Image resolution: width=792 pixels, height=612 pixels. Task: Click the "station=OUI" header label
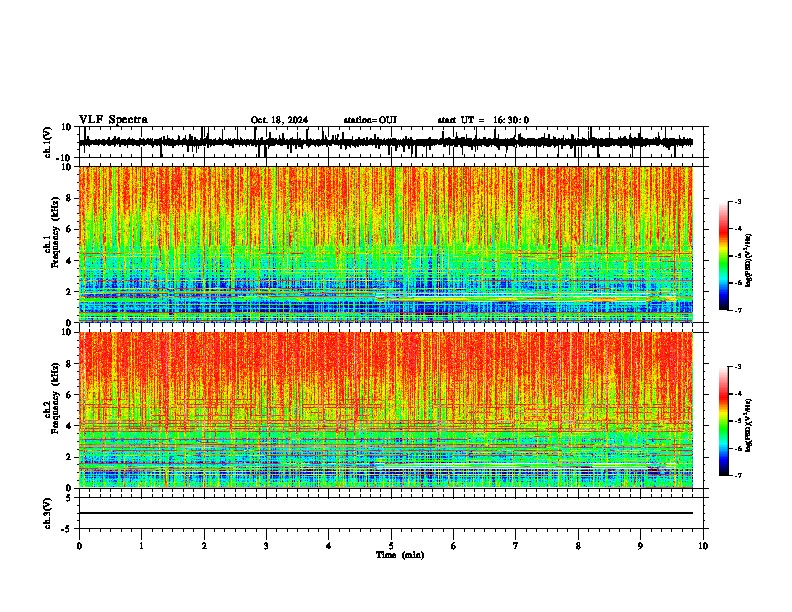[x=370, y=120]
